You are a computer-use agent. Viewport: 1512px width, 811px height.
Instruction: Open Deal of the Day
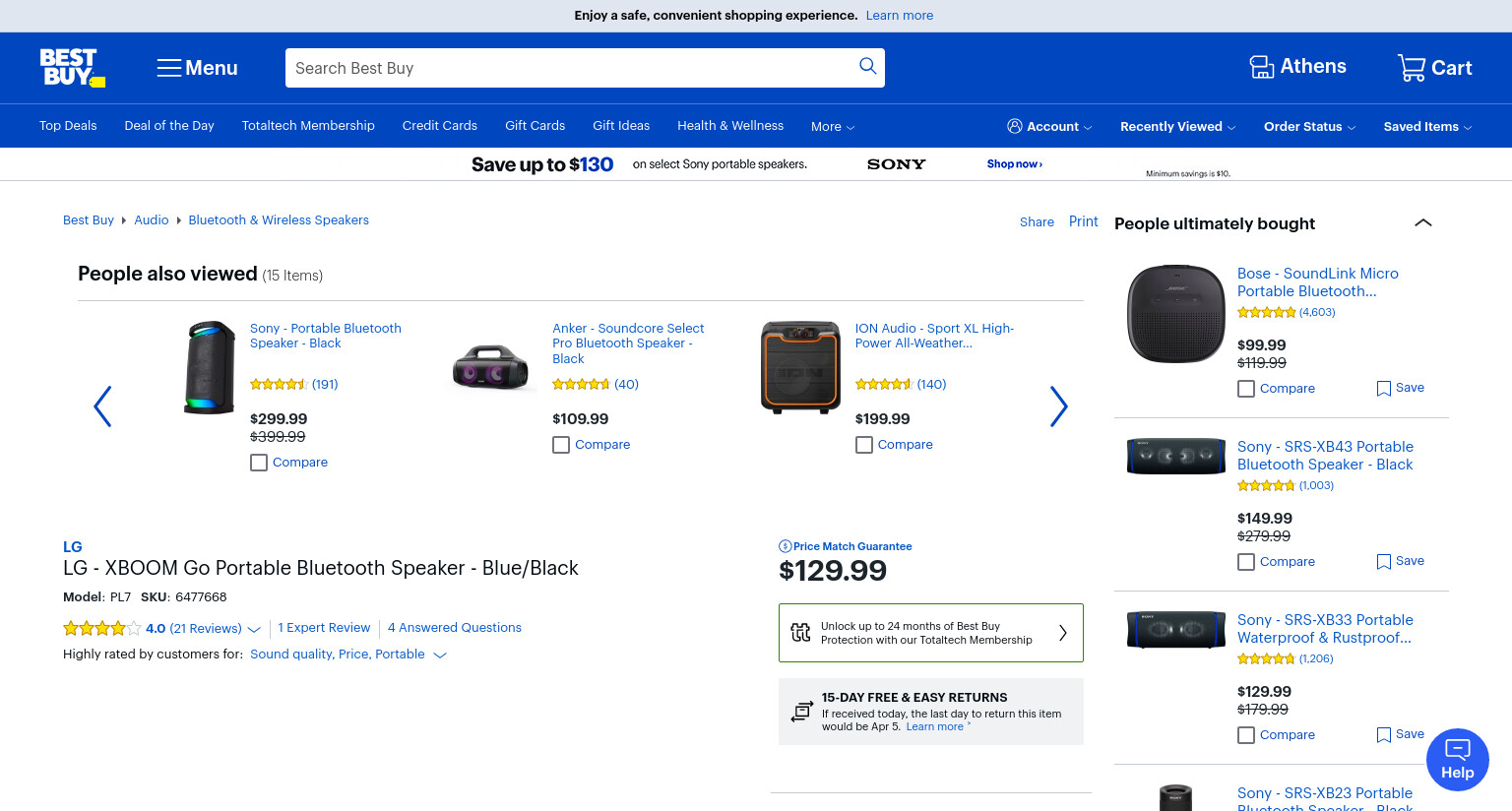coord(169,126)
